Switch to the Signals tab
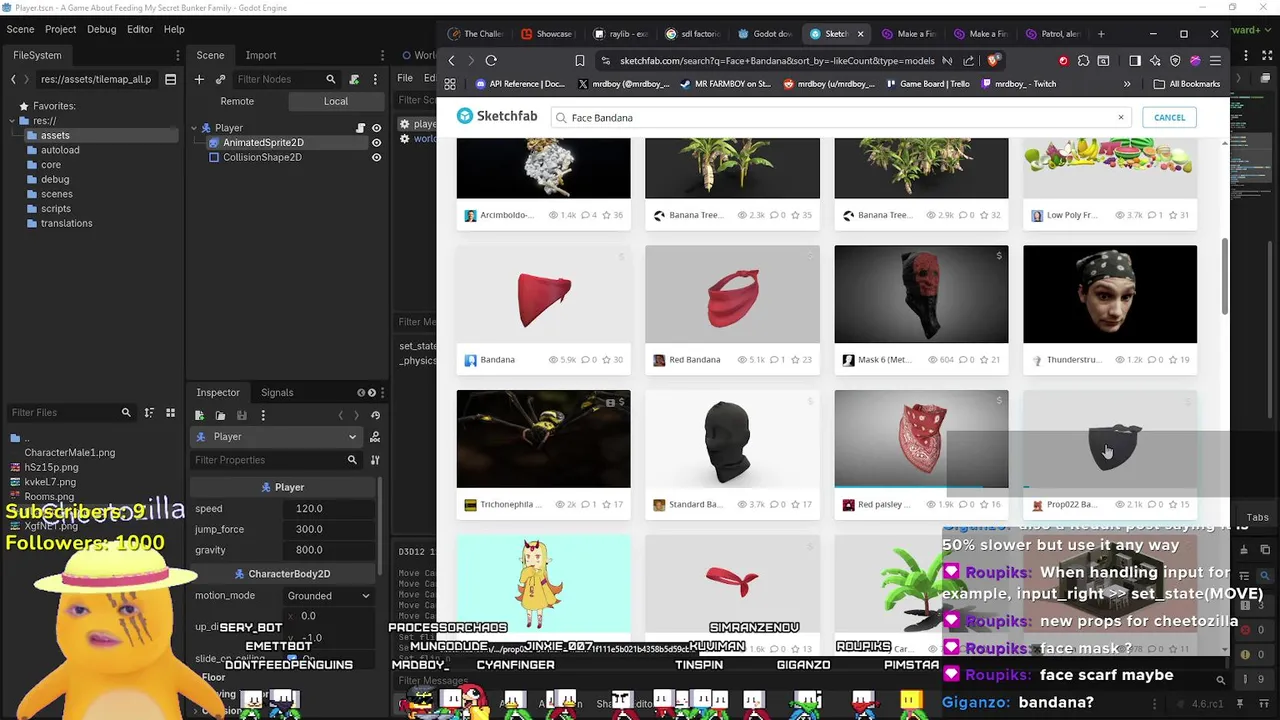Screen dimensions: 1280x720 tap(277, 392)
